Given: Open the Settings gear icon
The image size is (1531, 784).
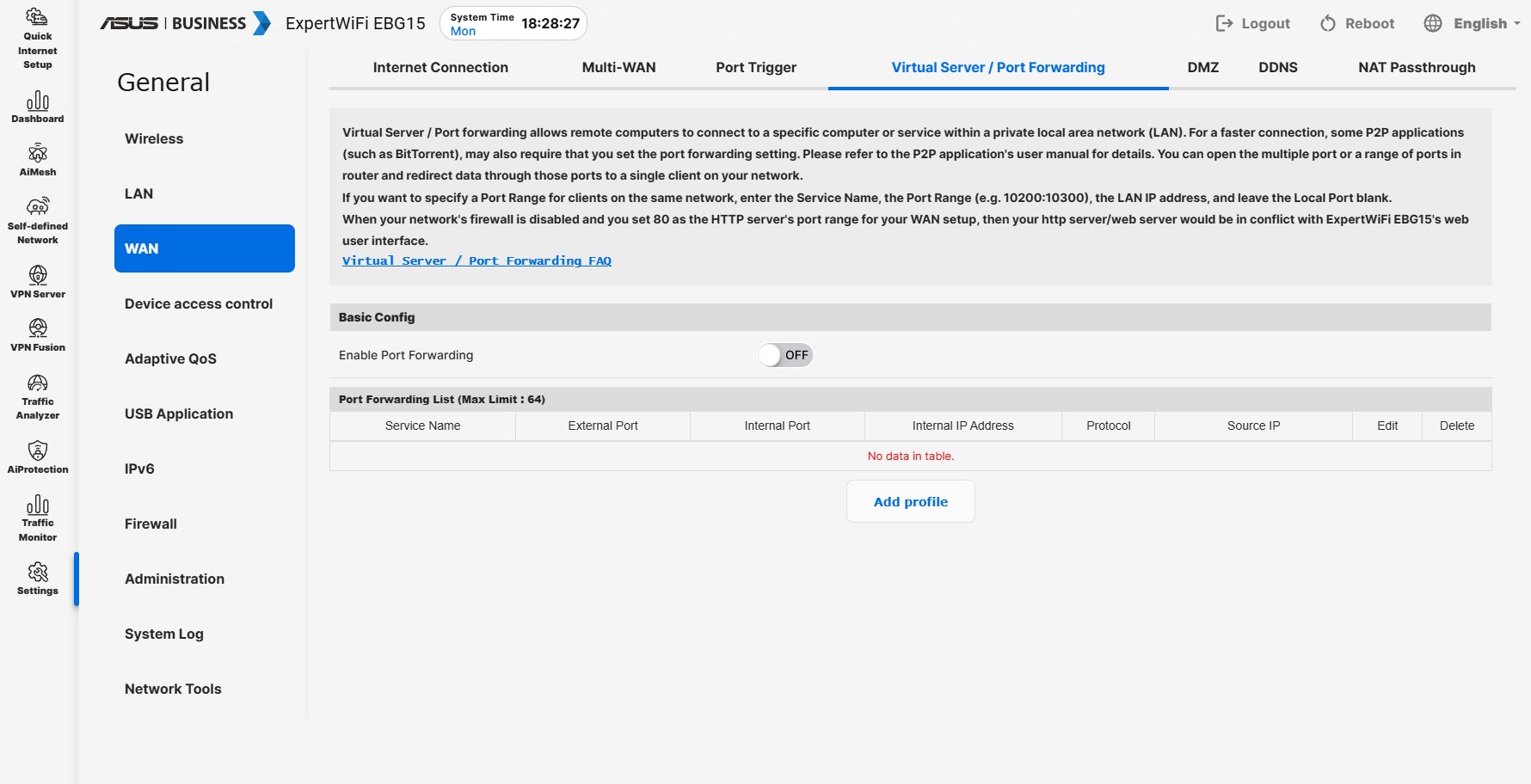Looking at the screenshot, I should pyautogui.click(x=38, y=573).
